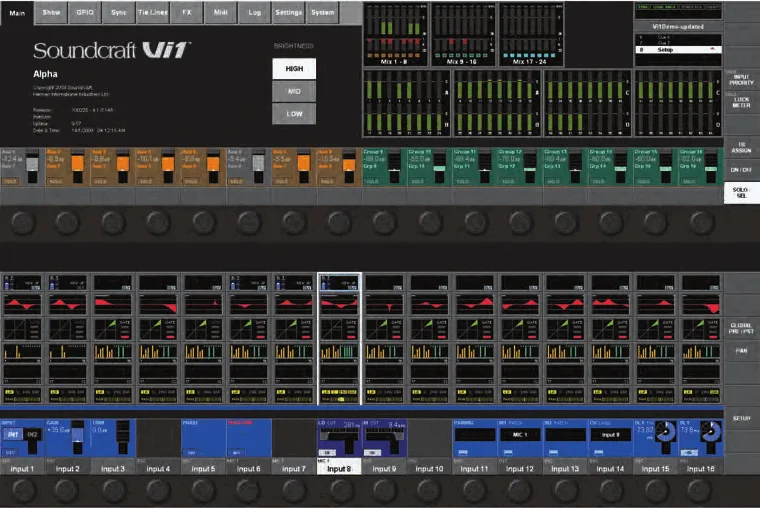760x508 pixels.
Task: Click the encoder knob under the Grp 9 strip
Action: [x=384, y=222]
